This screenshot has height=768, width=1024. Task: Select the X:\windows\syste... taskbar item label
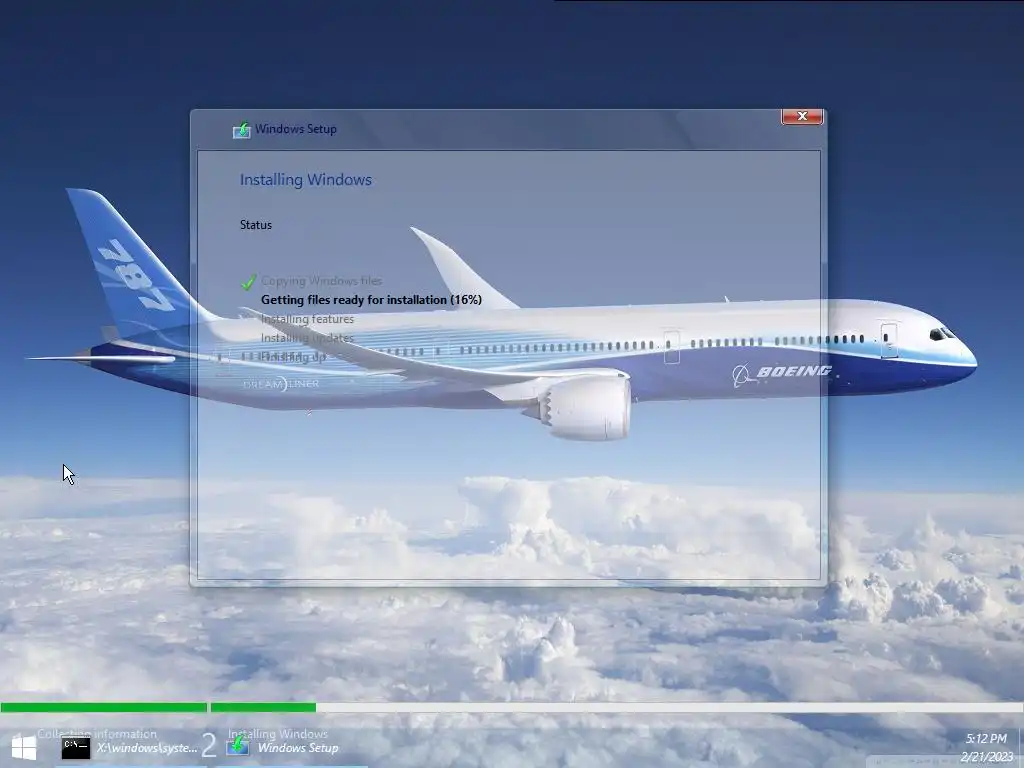click(147, 748)
